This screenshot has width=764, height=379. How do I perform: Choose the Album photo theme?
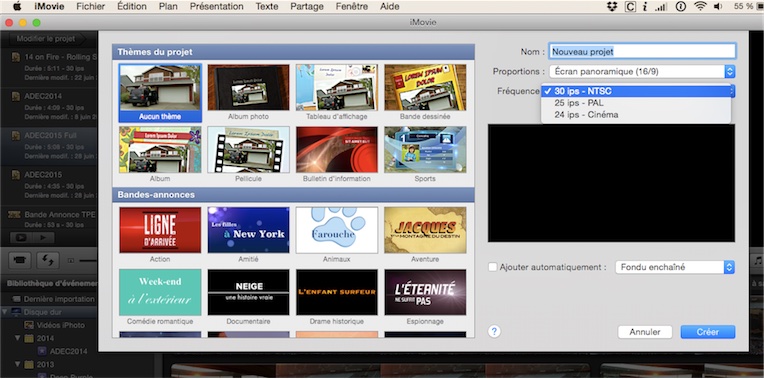(x=248, y=87)
